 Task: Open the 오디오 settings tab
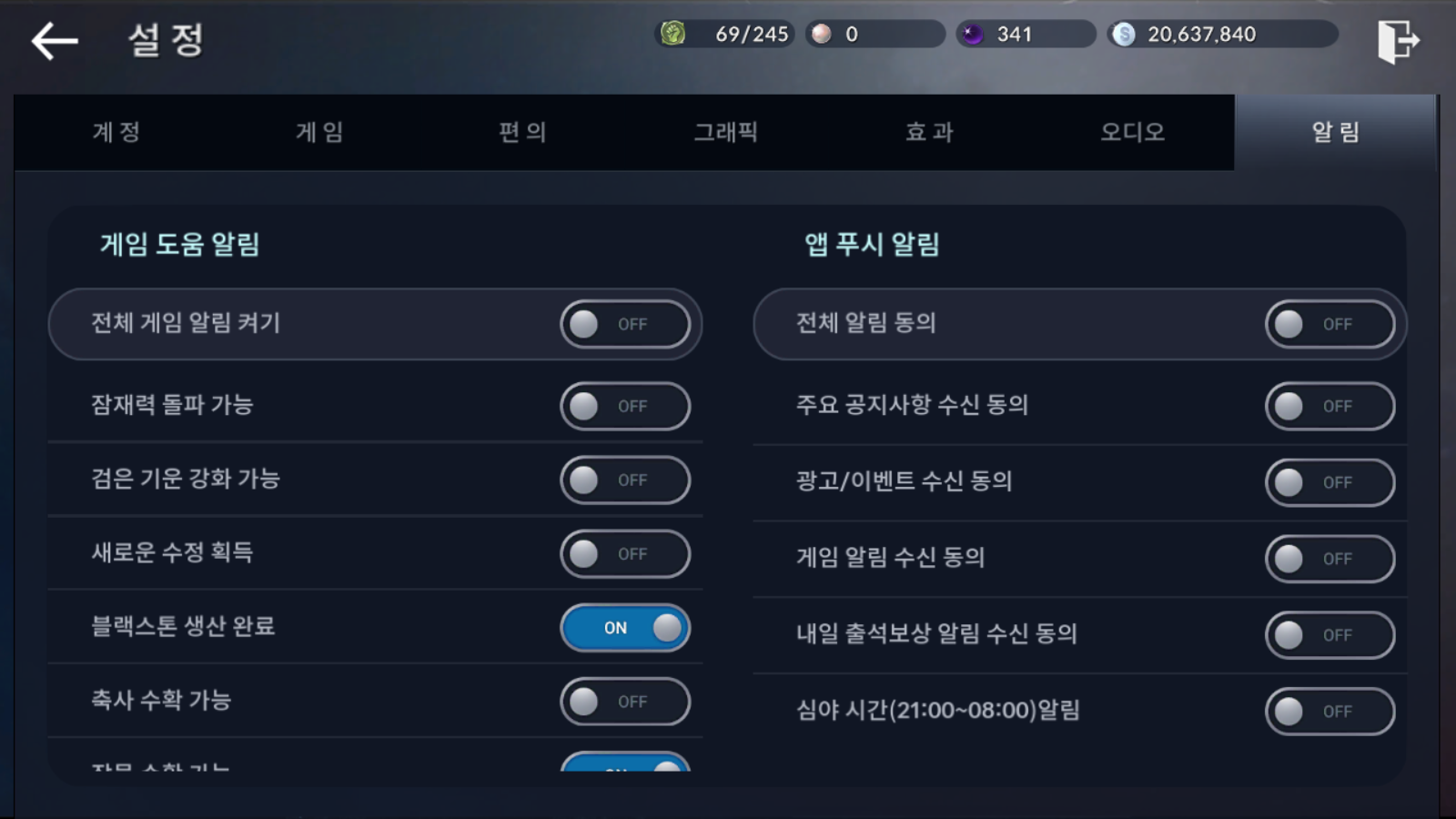1132,132
